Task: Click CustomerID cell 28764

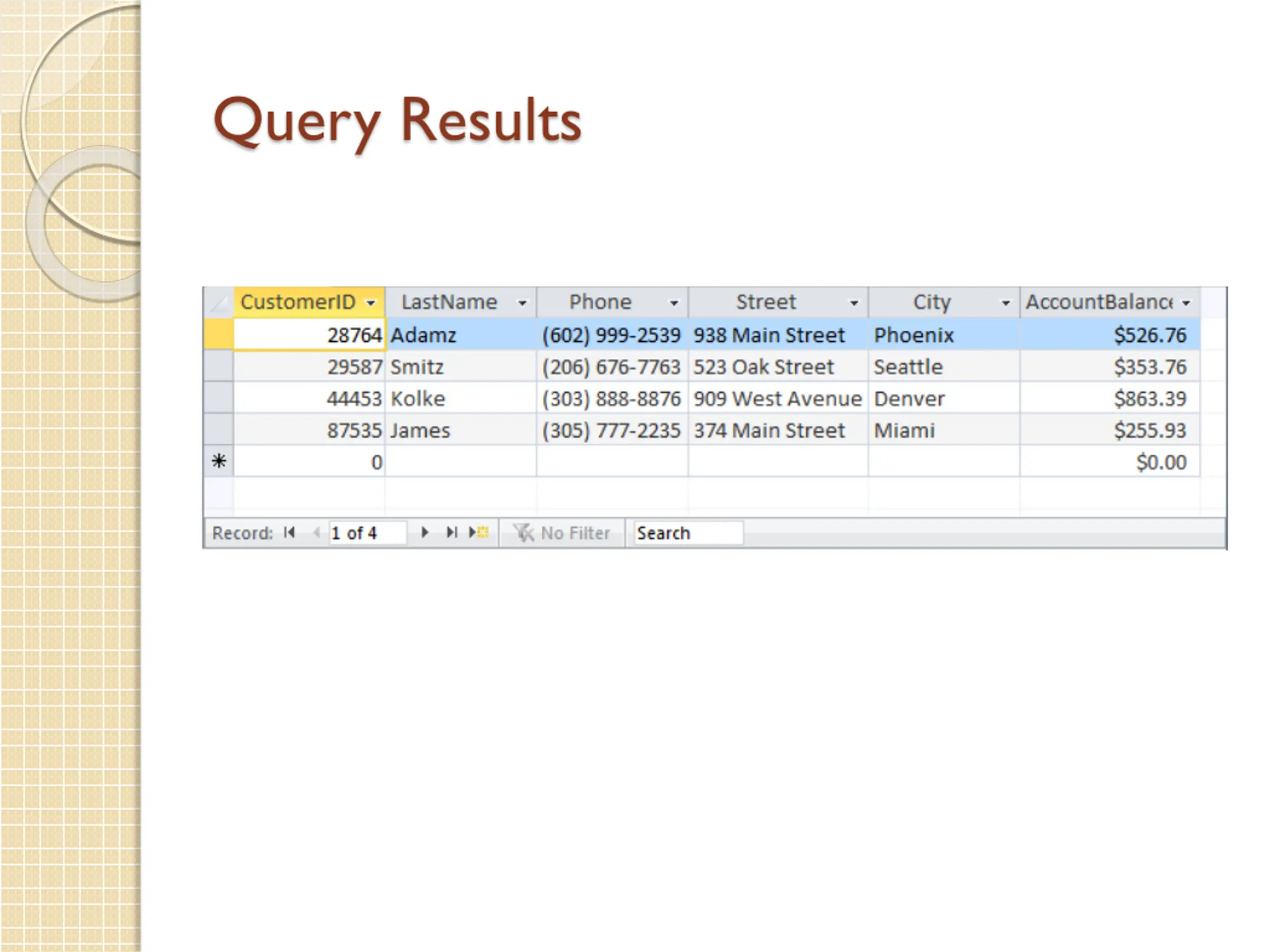Action: 309,335
